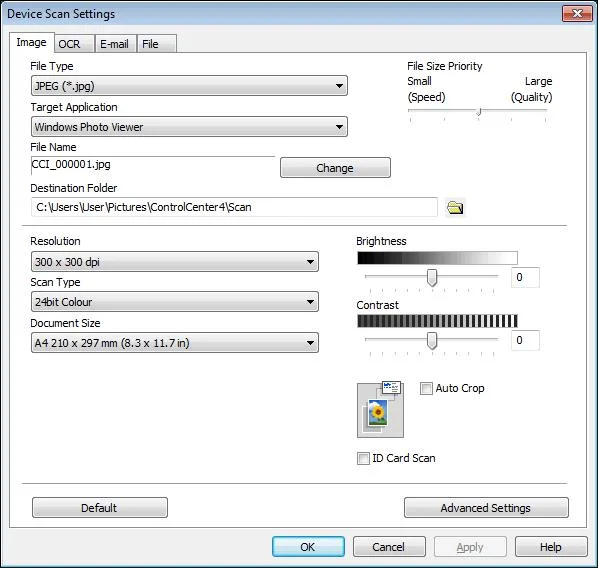
Task: Click the File Size Priority slider
Action: pyautogui.click(x=478, y=111)
